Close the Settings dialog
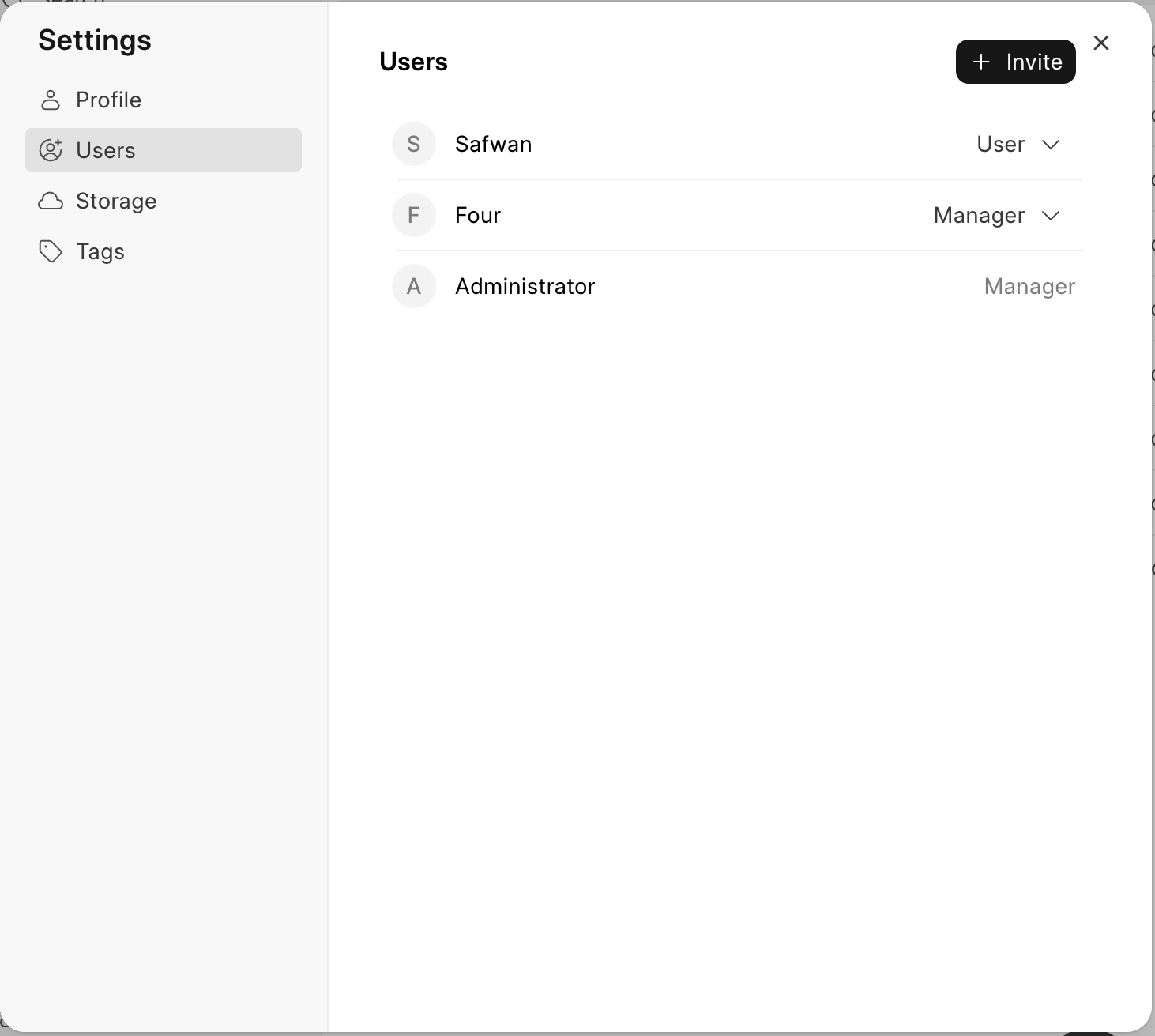 point(1101,43)
